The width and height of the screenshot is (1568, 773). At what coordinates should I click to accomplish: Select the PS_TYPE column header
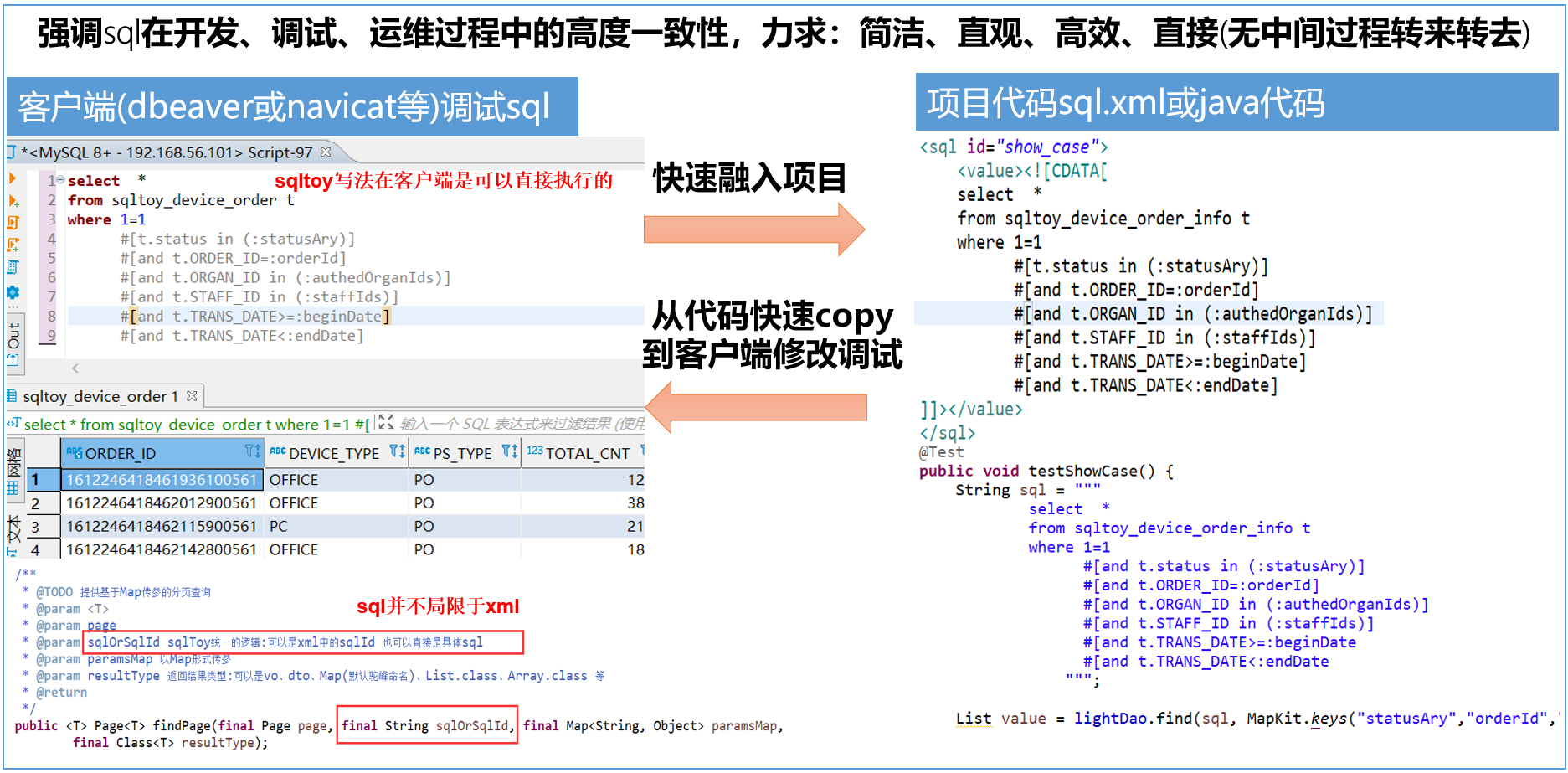(465, 453)
